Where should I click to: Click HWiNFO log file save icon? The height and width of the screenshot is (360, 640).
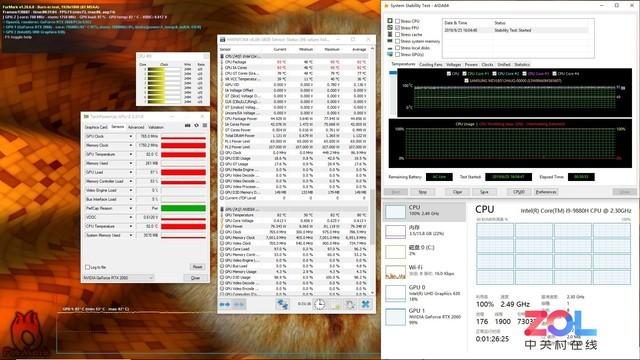(336, 304)
